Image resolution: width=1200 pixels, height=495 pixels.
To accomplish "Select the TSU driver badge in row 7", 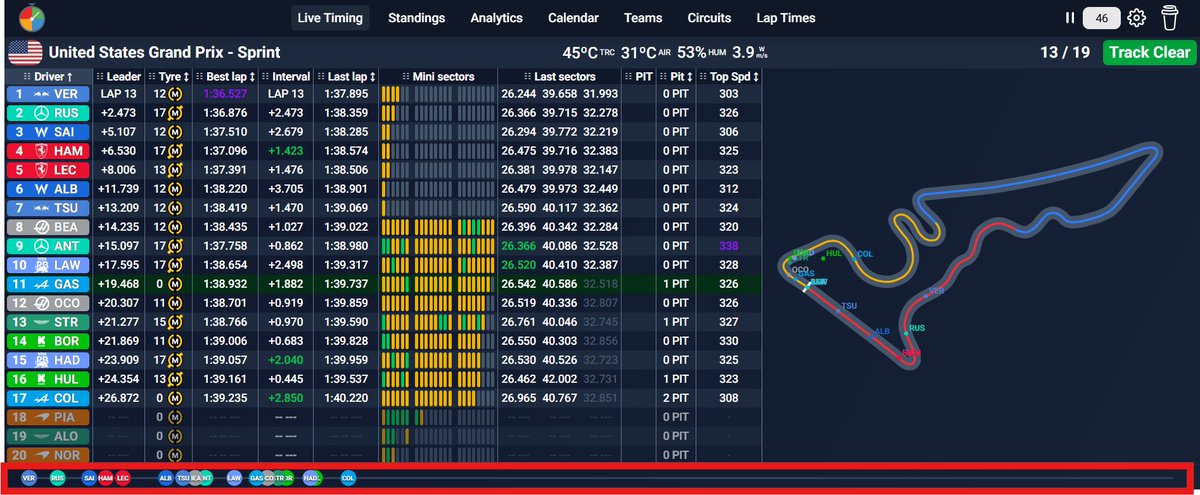I will tap(48, 207).
